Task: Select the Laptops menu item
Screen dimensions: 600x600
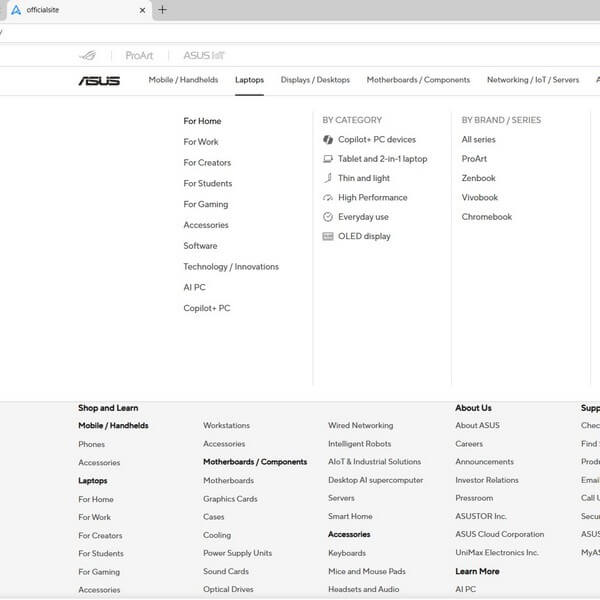Action: pyautogui.click(x=249, y=80)
